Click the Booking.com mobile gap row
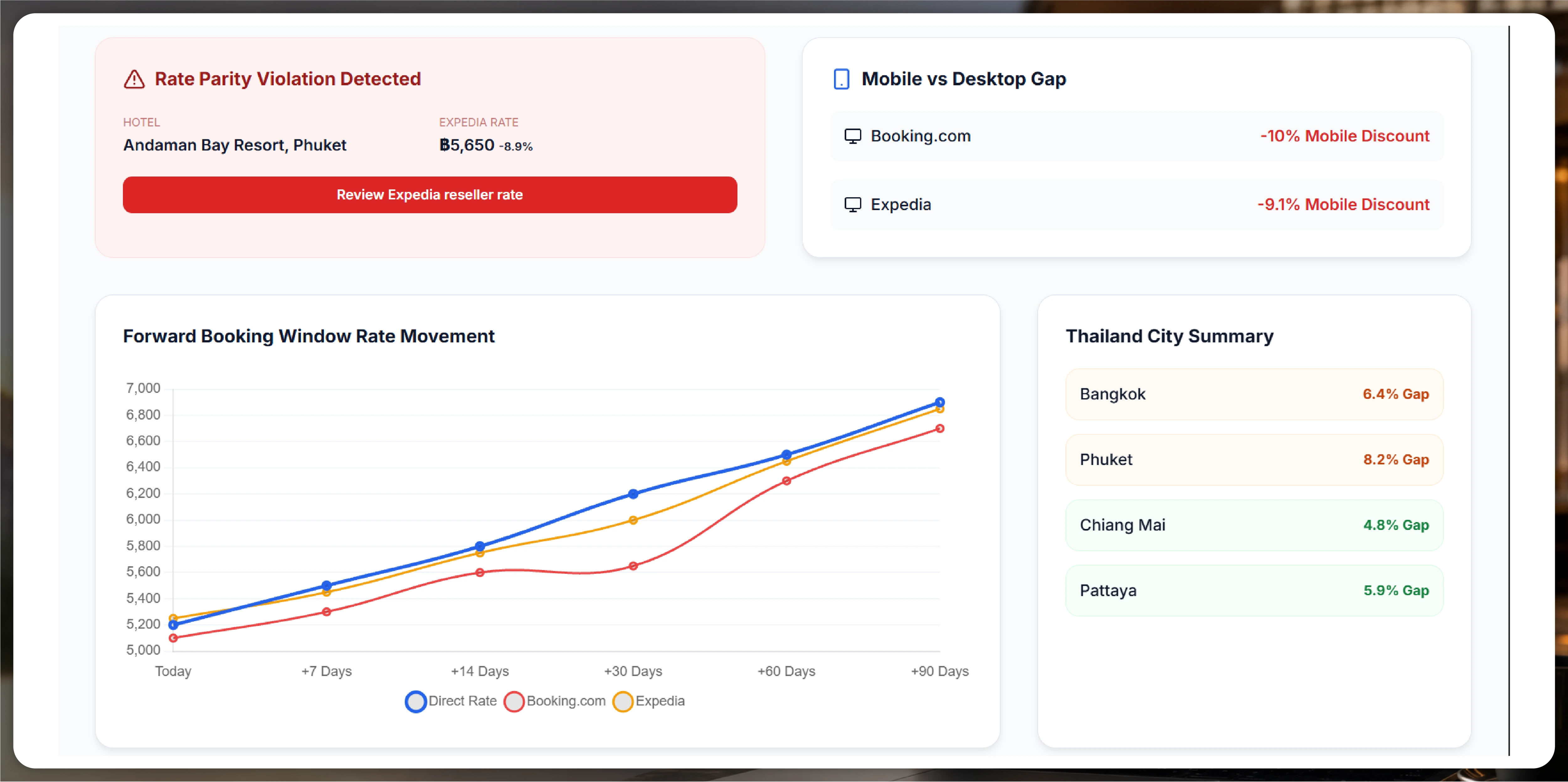 point(1137,136)
